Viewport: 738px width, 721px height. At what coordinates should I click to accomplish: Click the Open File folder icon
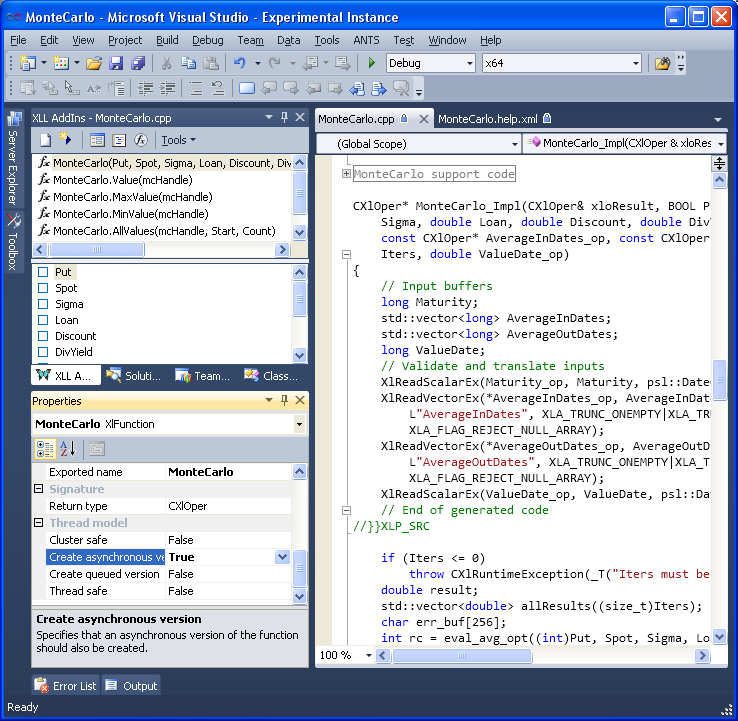(x=94, y=63)
